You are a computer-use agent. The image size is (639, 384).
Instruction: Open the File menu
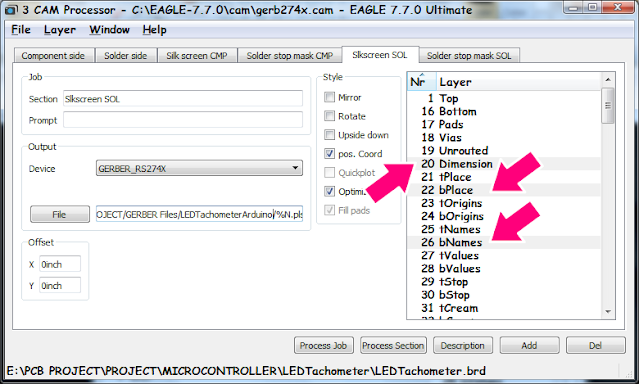point(21,30)
